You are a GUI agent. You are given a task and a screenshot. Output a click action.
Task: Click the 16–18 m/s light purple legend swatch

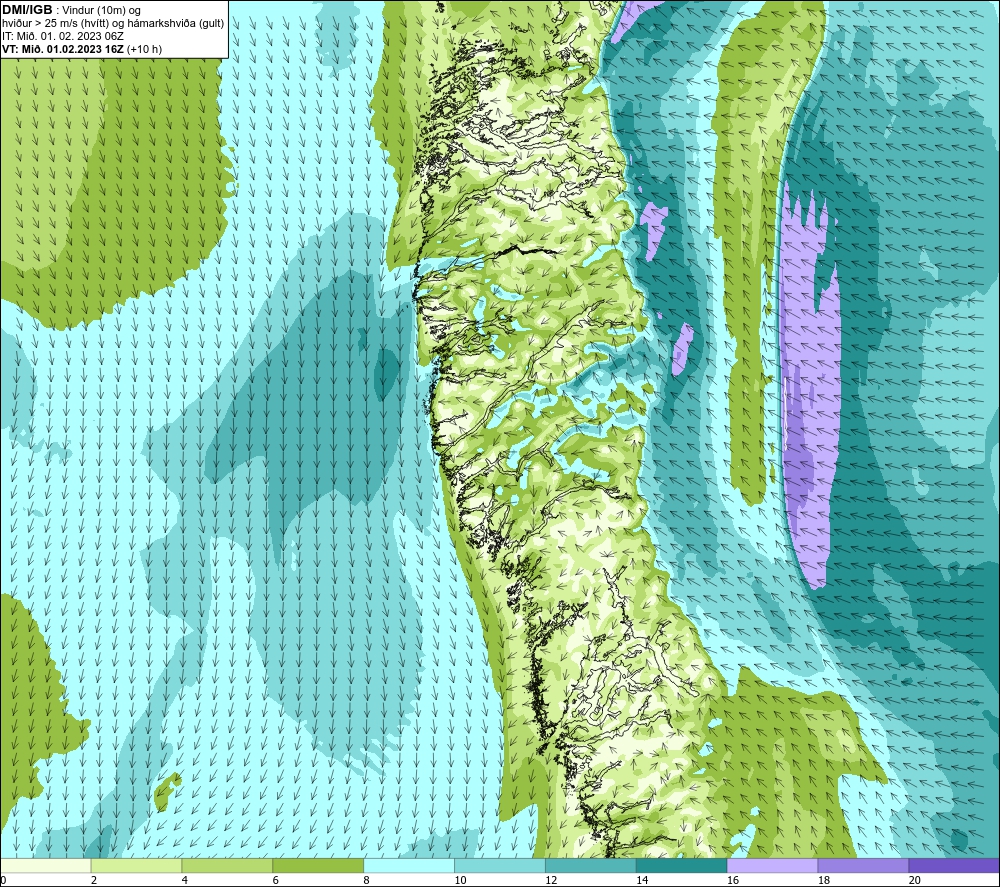772,866
